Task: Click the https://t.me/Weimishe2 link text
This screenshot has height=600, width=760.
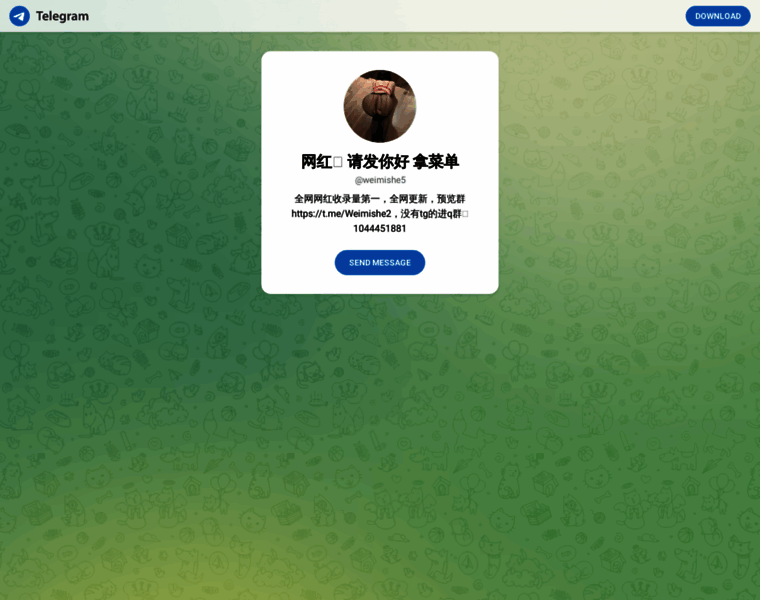Action: 341,214
